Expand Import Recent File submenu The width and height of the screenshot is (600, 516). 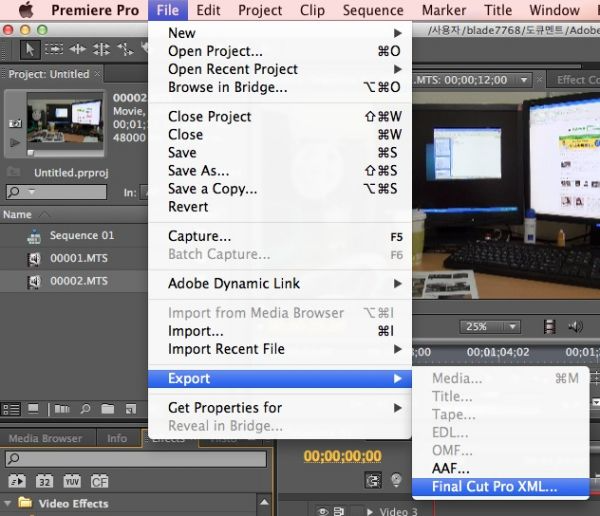click(x=398, y=349)
